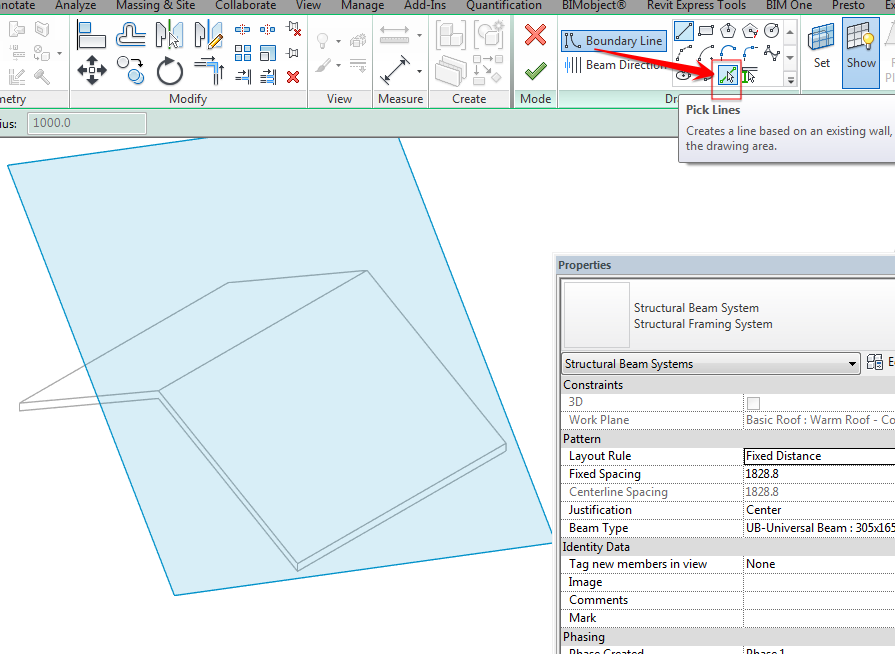Open the Analyze ribbon tab

click(x=76, y=6)
